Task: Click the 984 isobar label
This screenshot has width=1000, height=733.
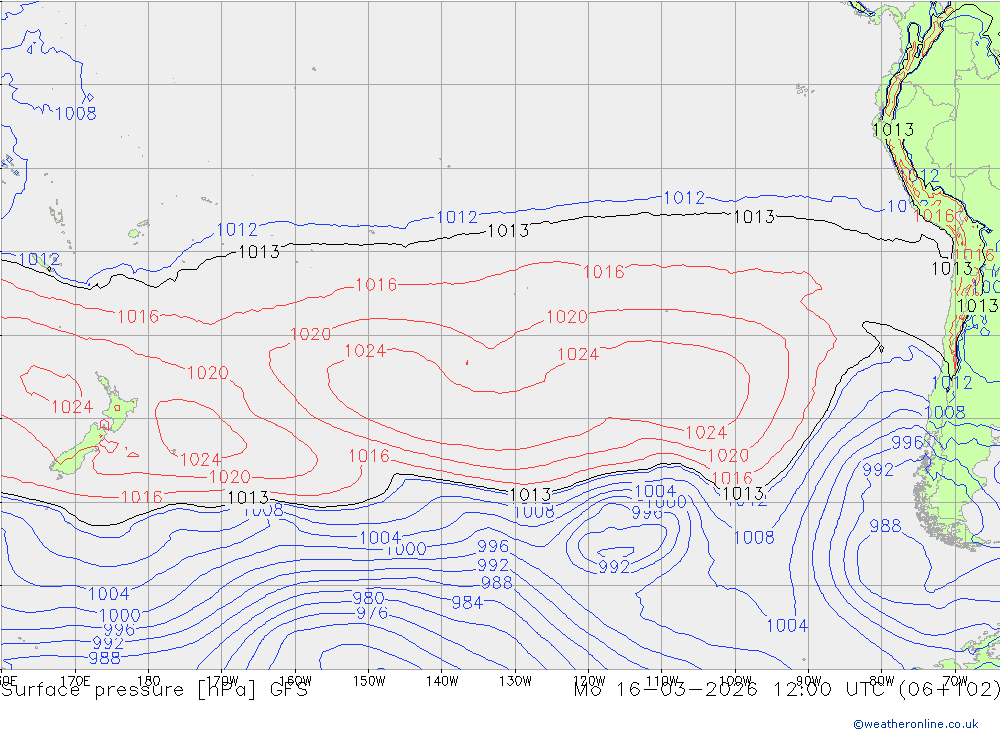Action: pyautogui.click(x=467, y=602)
